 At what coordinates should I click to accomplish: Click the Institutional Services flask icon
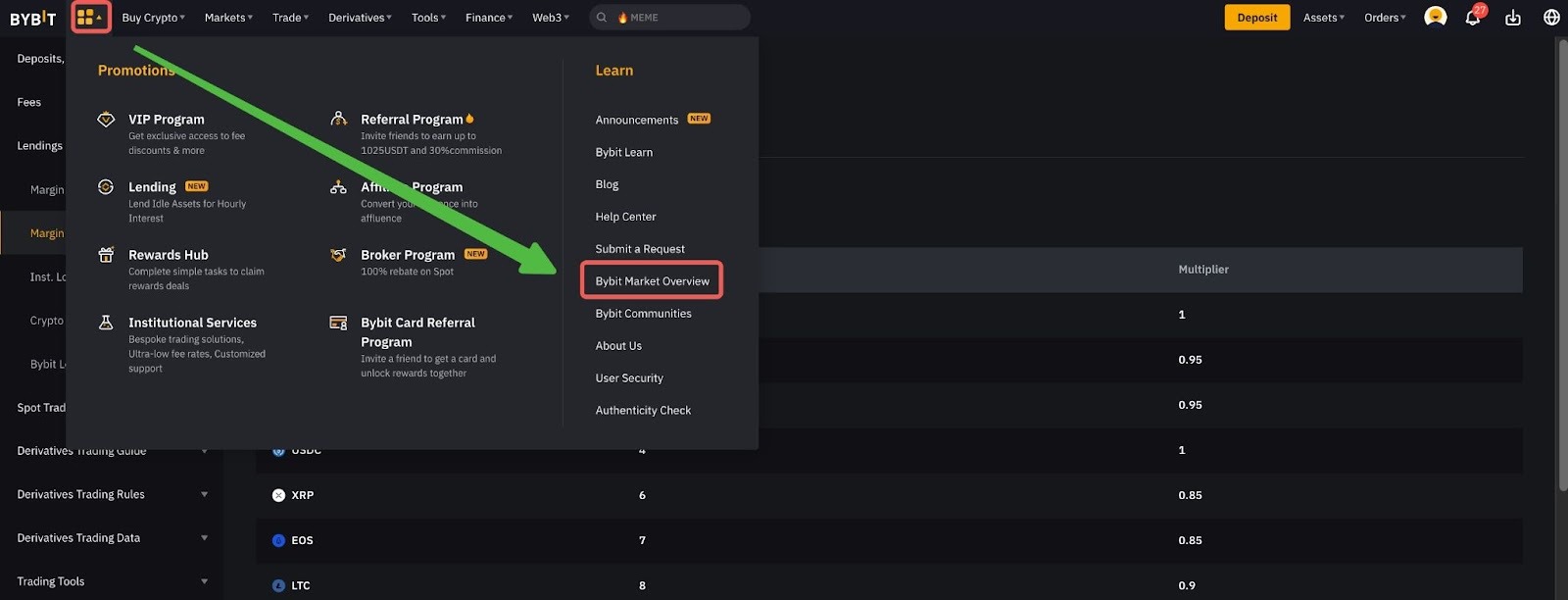[x=106, y=323]
